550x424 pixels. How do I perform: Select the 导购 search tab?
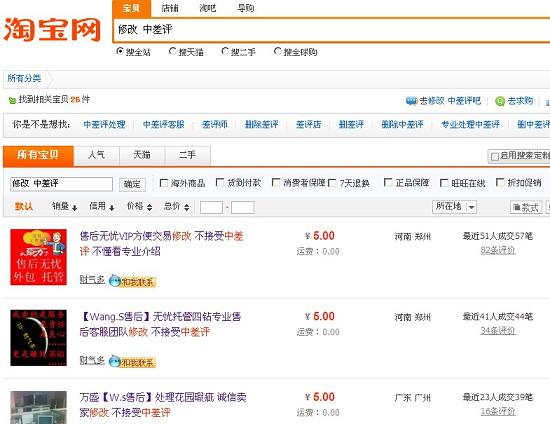point(246,8)
